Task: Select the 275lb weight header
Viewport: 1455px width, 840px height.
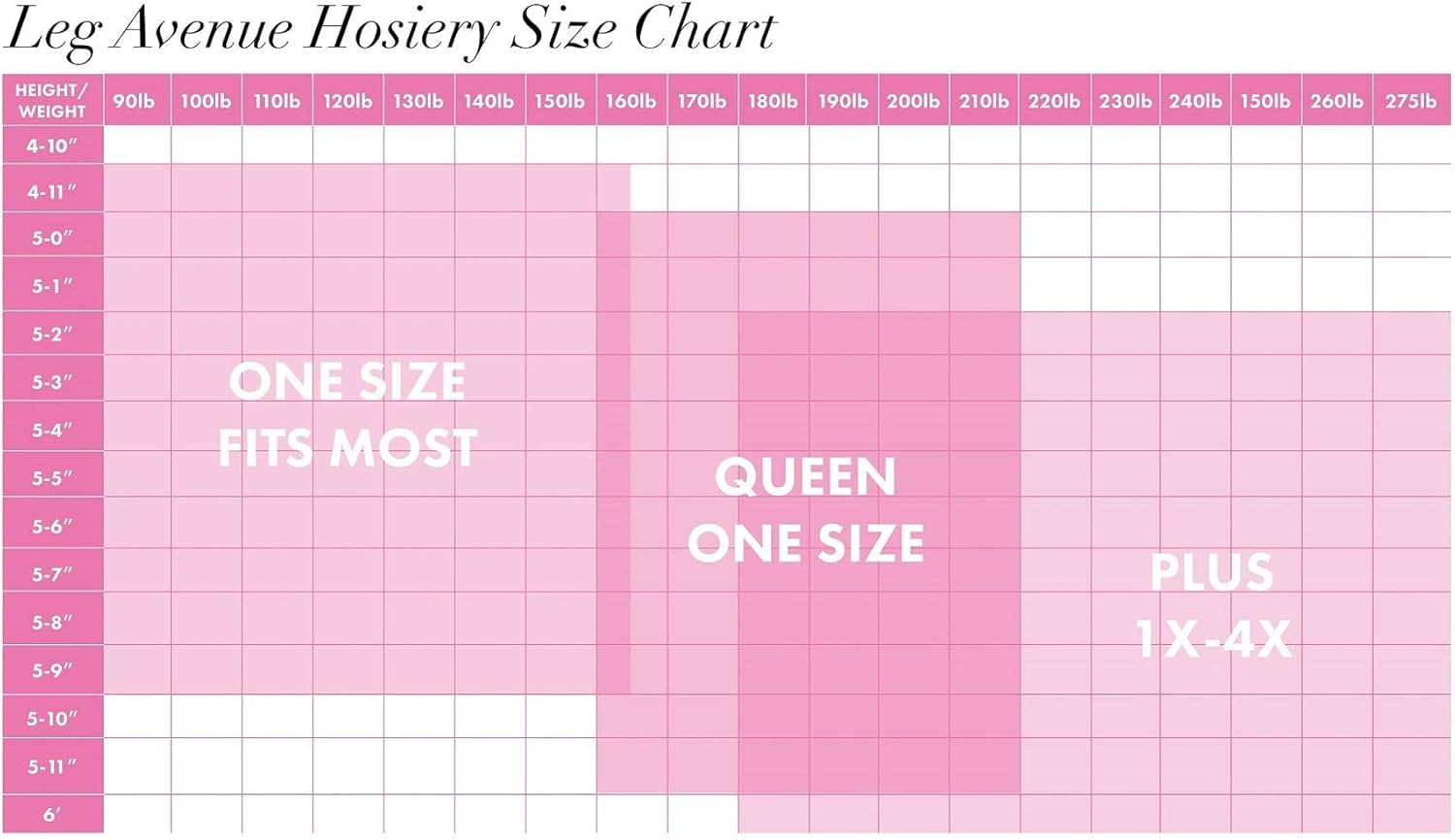Action: (1410, 101)
